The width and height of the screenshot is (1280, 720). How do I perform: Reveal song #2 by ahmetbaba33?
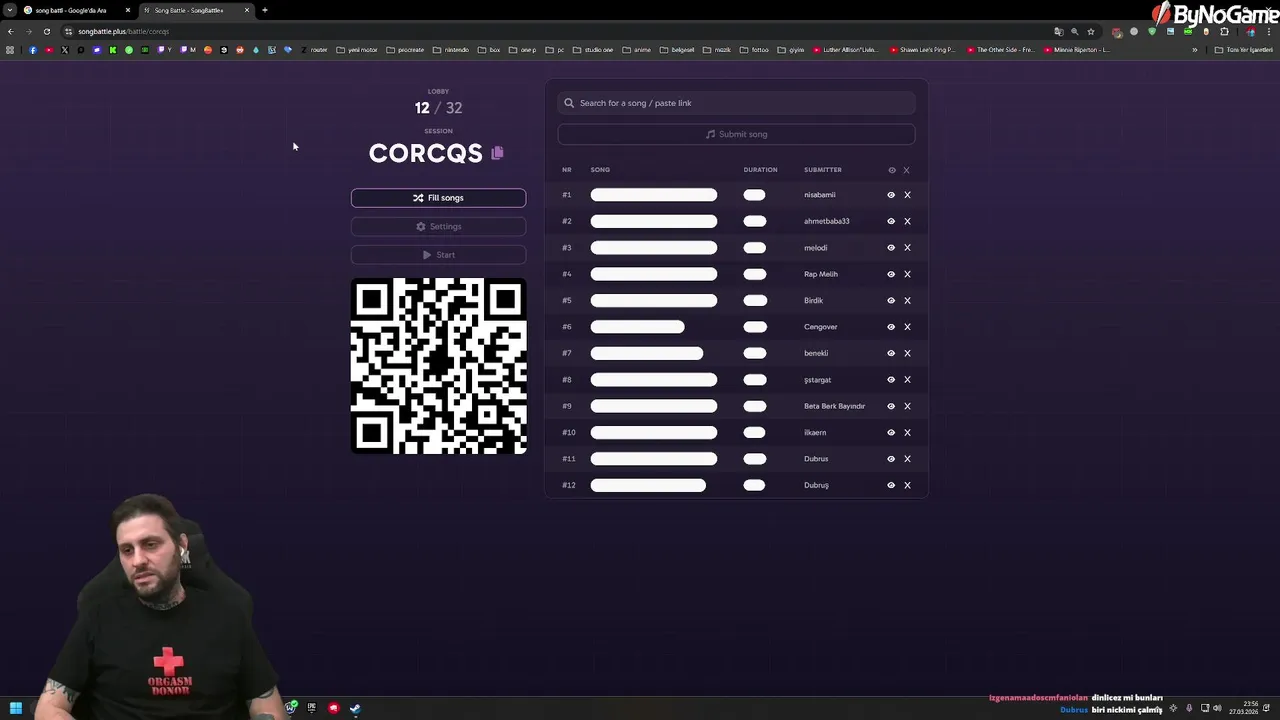[x=891, y=221]
